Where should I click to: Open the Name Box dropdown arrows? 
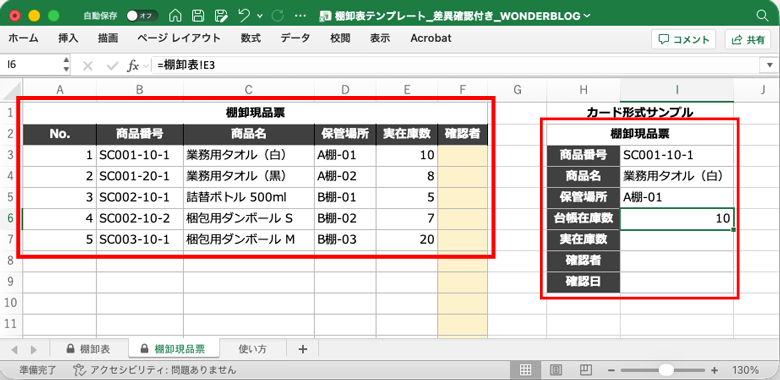click(x=66, y=65)
